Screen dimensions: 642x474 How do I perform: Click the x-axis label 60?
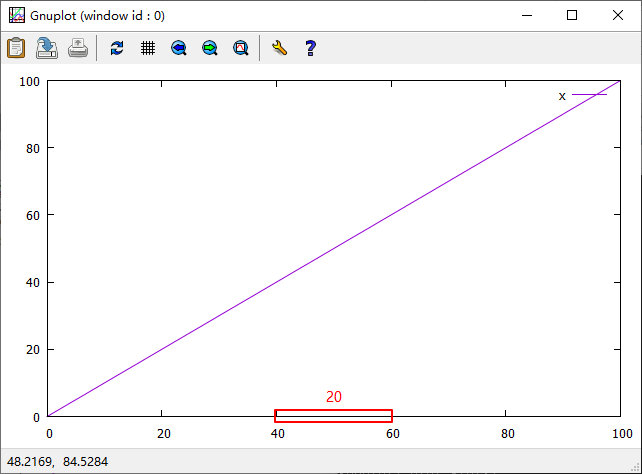coord(393,434)
